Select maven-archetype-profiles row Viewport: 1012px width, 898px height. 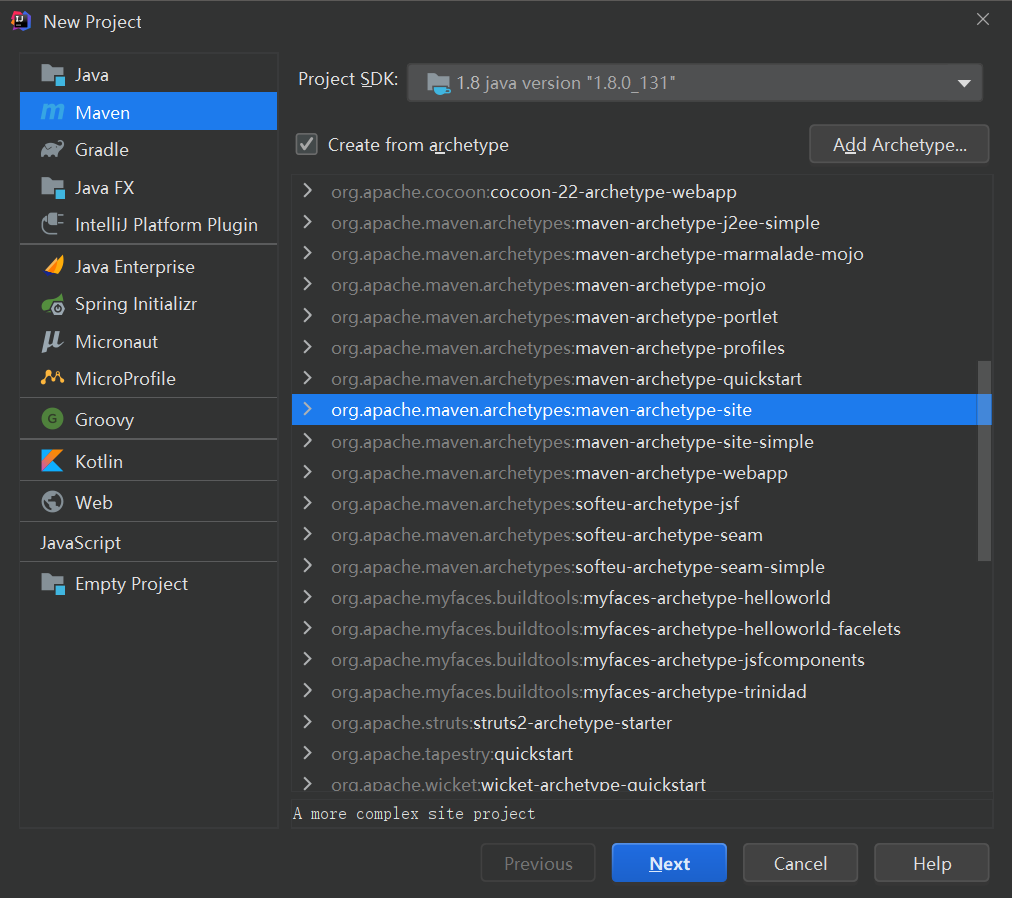coord(641,347)
